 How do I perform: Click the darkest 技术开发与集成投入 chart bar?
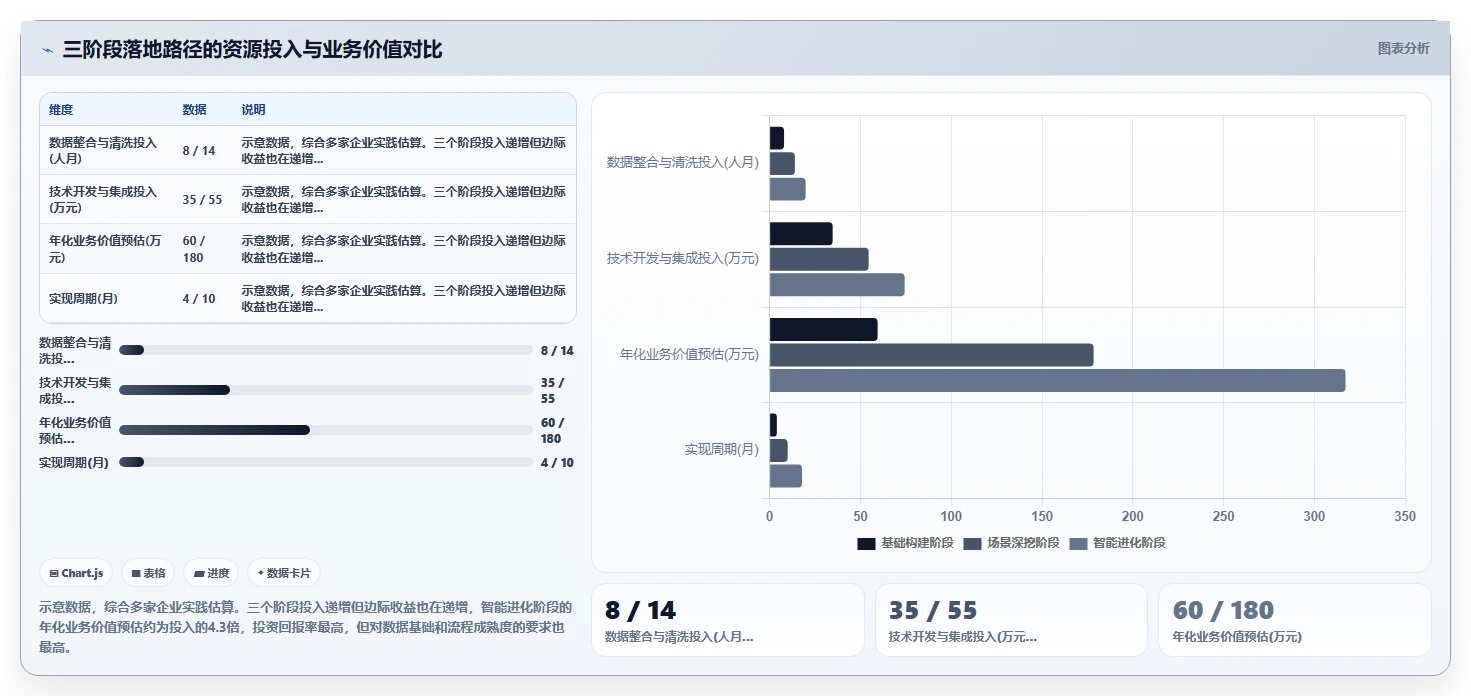[x=801, y=233]
